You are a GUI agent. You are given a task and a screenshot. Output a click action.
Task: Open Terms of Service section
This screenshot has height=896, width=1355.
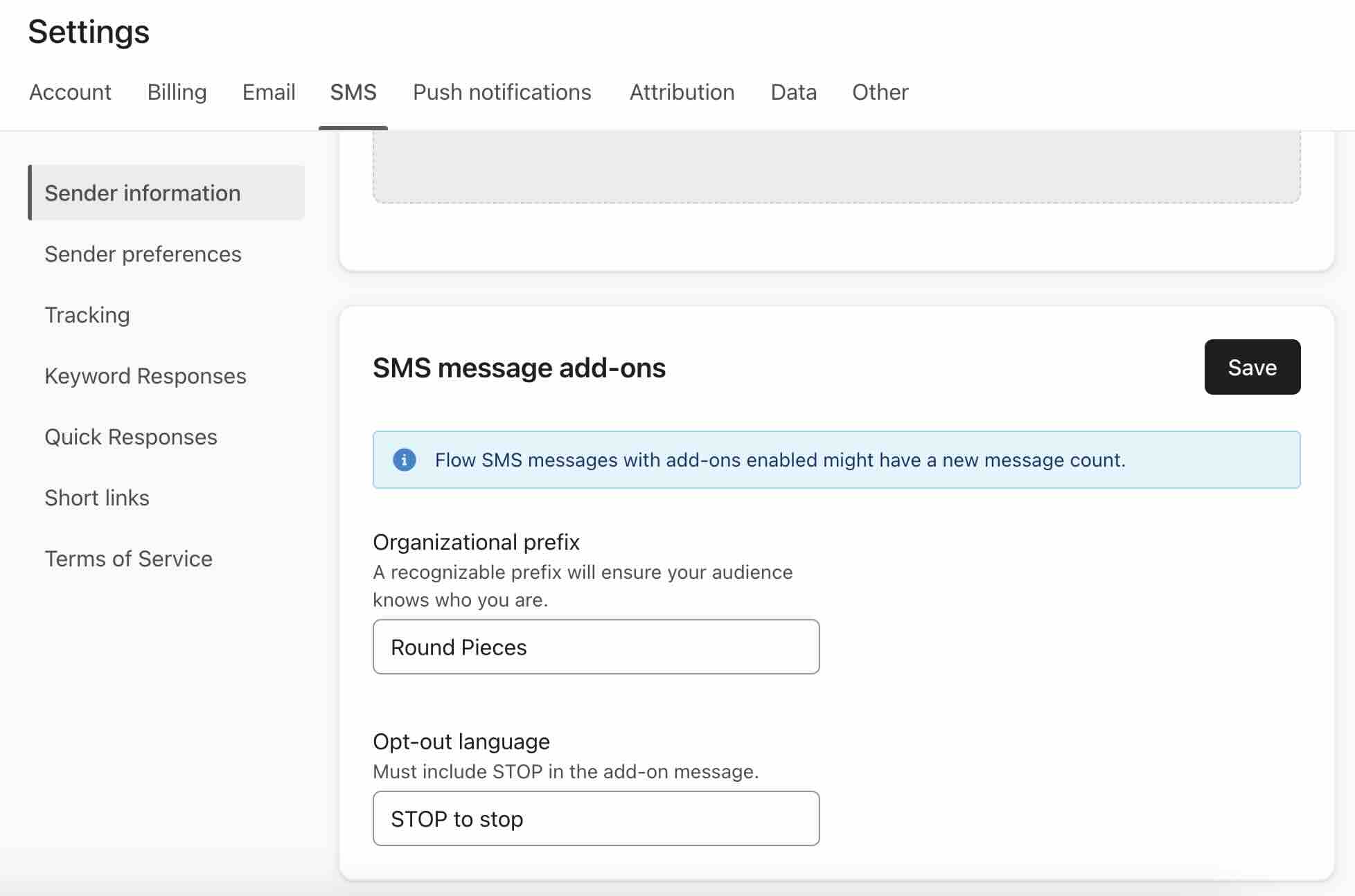128,558
